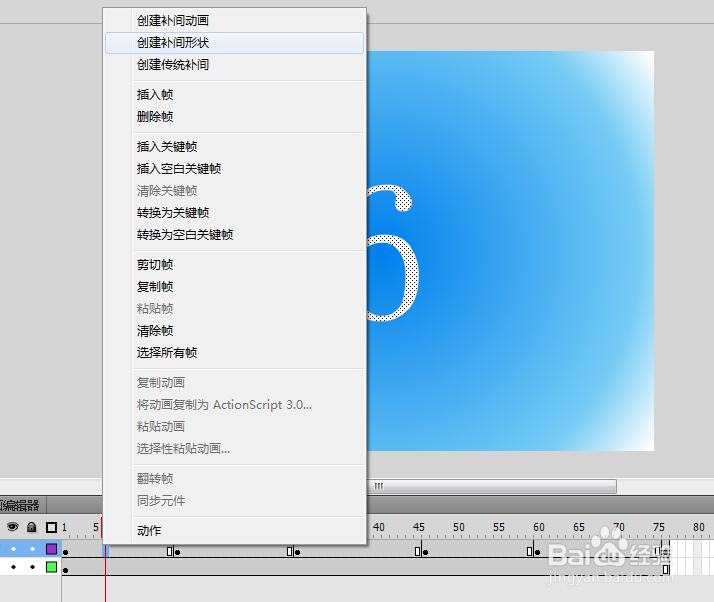Show all layers as outlines icon

(51, 527)
